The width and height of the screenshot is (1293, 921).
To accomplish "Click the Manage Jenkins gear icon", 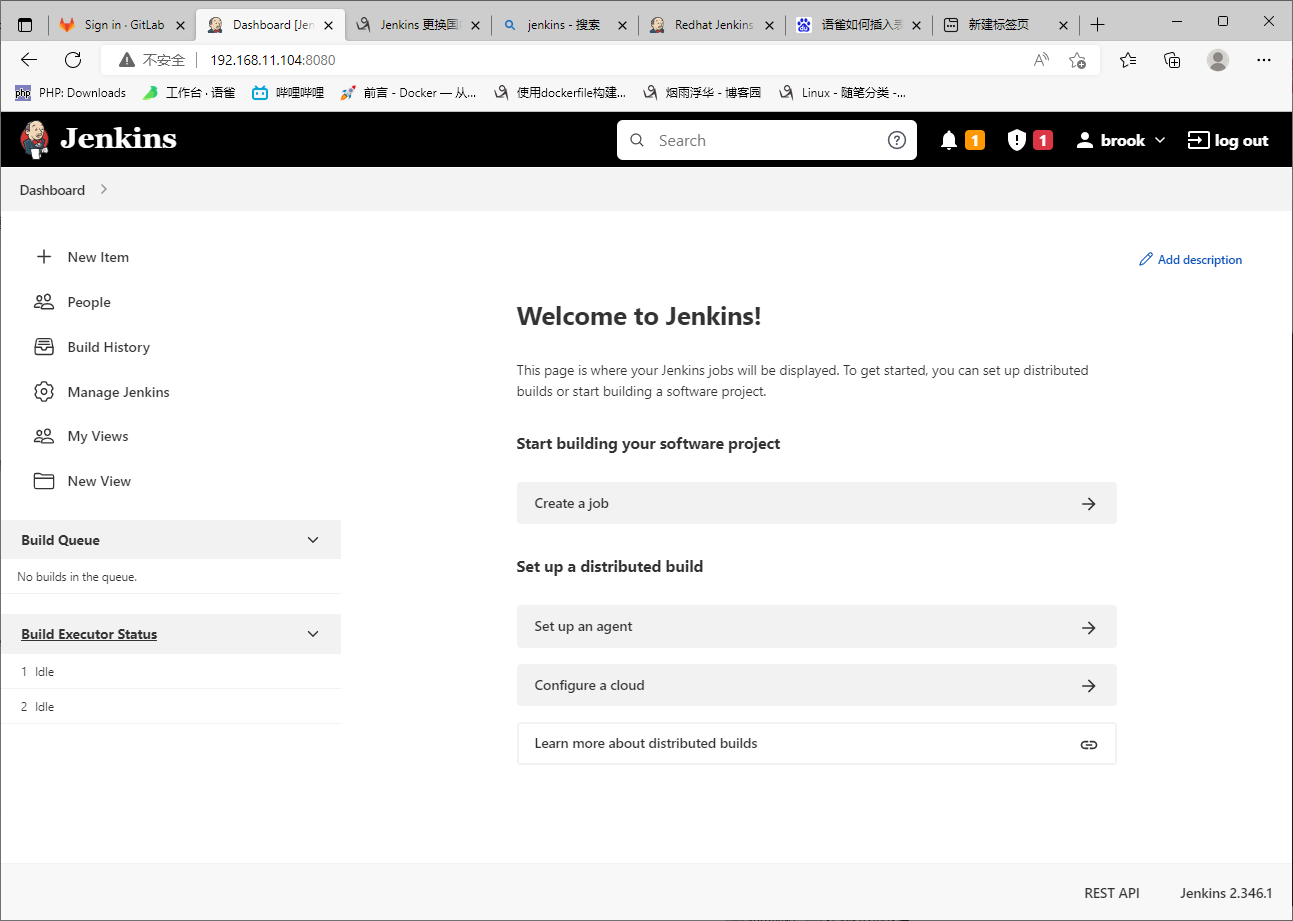I will point(43,392).
